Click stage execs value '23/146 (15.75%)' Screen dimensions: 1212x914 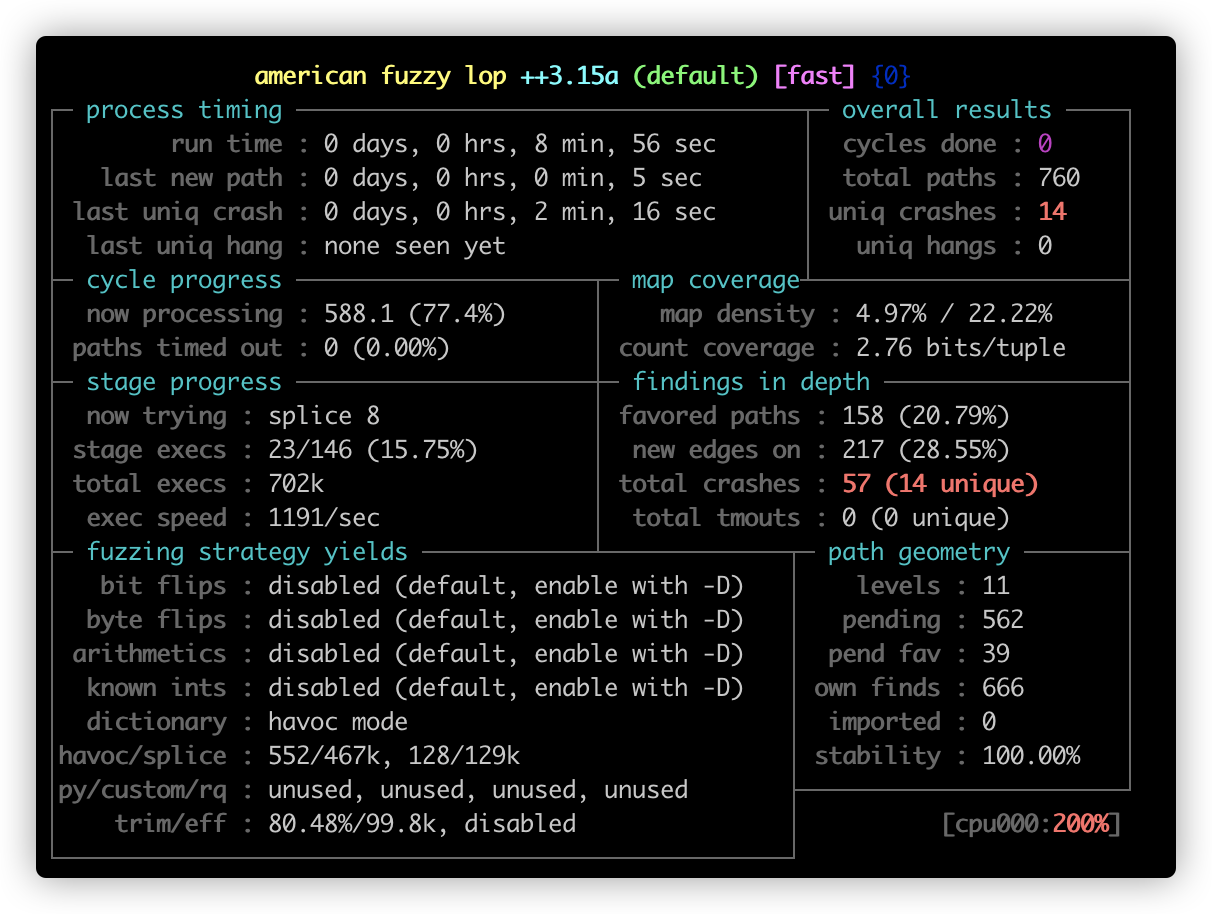click(374, 450)
